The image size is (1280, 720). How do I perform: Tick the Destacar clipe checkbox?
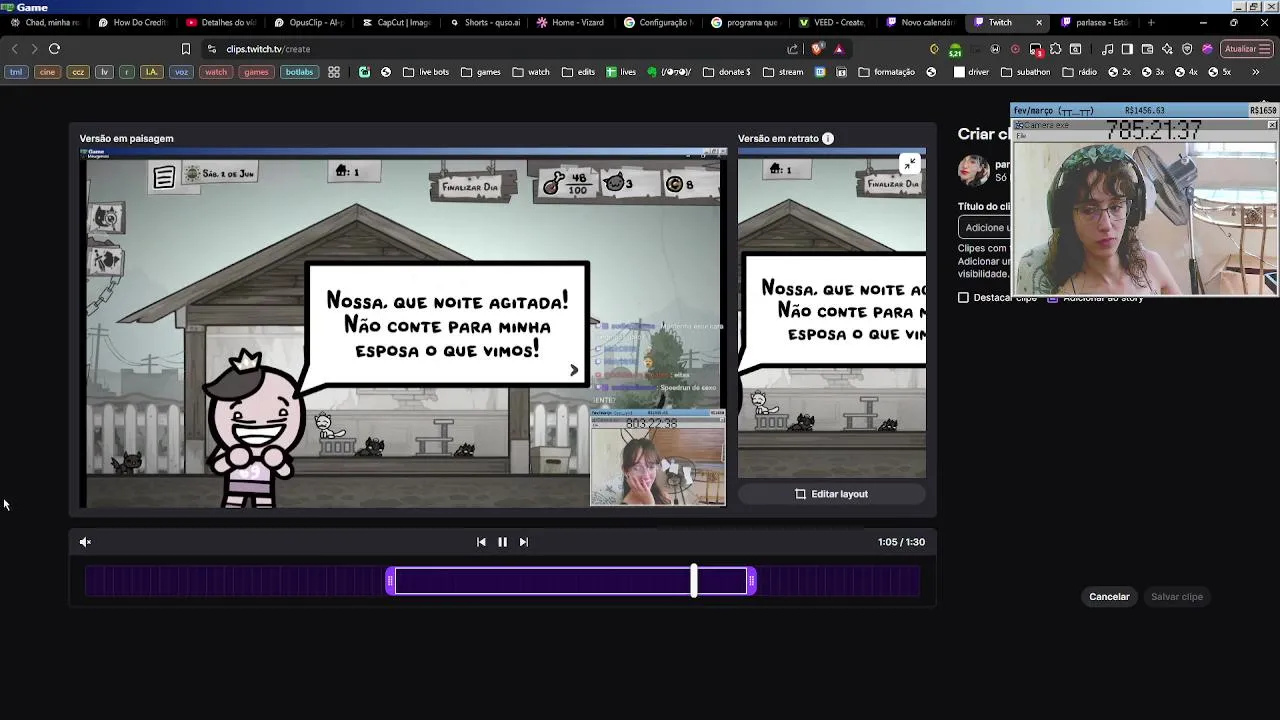pos(963,298)
